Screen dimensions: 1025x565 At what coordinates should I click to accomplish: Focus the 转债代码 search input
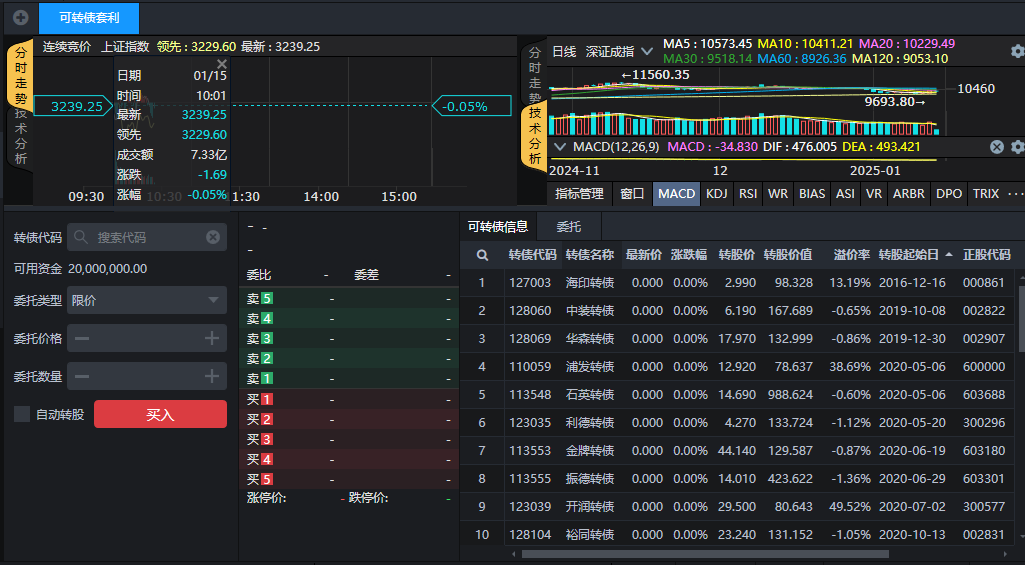(147, 237)
